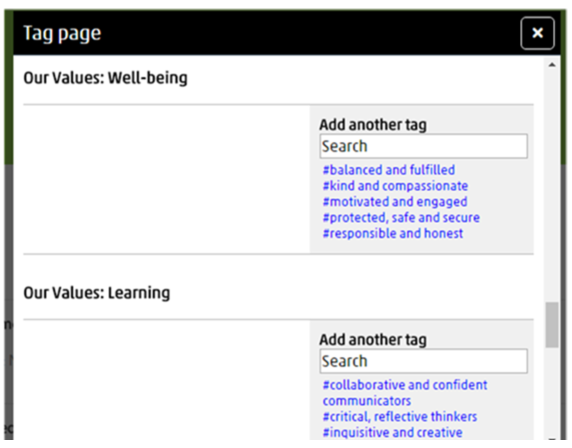Focus the Well-being tag Search field
This screenshot has width=572, height=448.
pos(424,146)
